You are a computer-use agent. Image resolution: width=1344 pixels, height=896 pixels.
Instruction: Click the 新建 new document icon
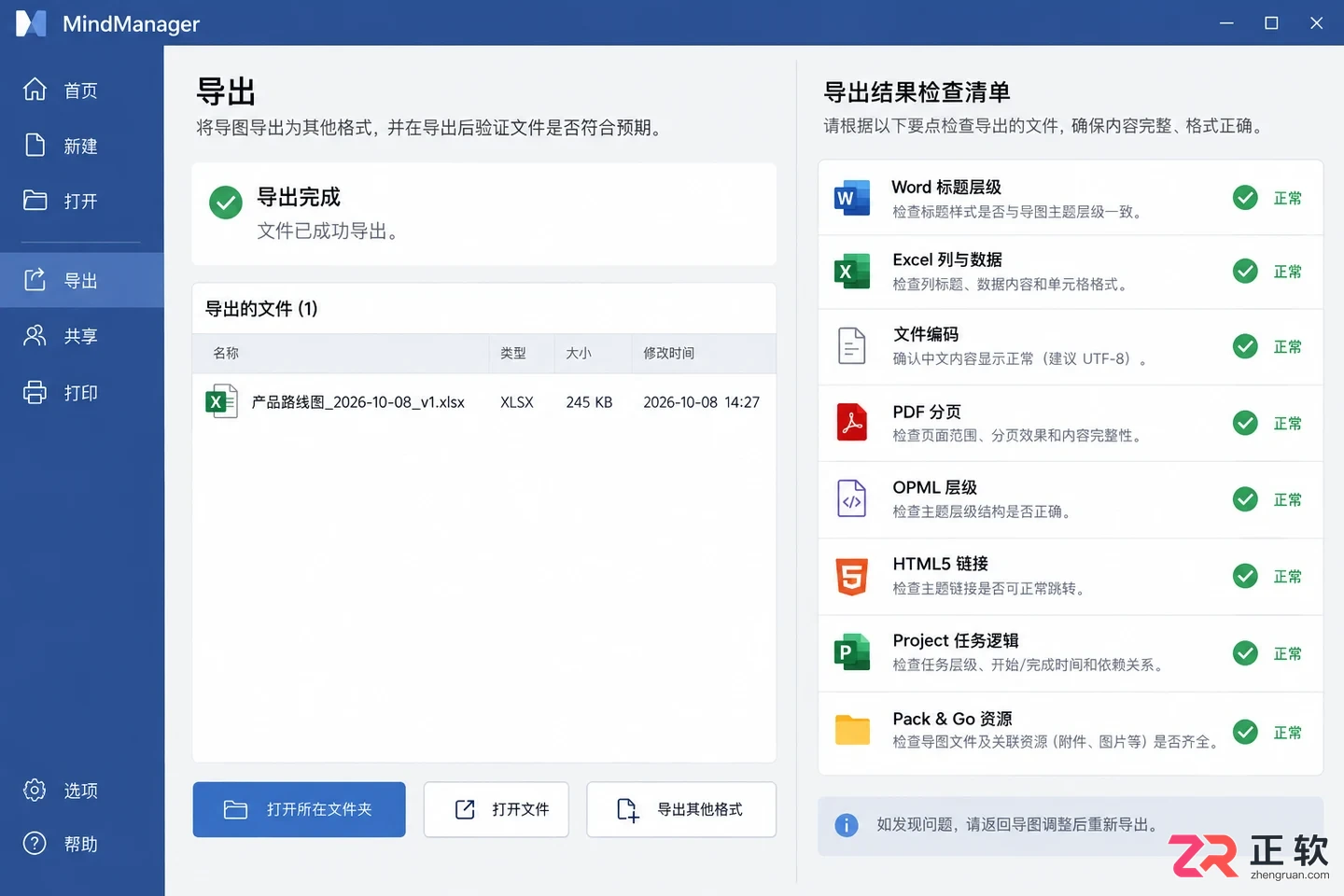point(35,145)
